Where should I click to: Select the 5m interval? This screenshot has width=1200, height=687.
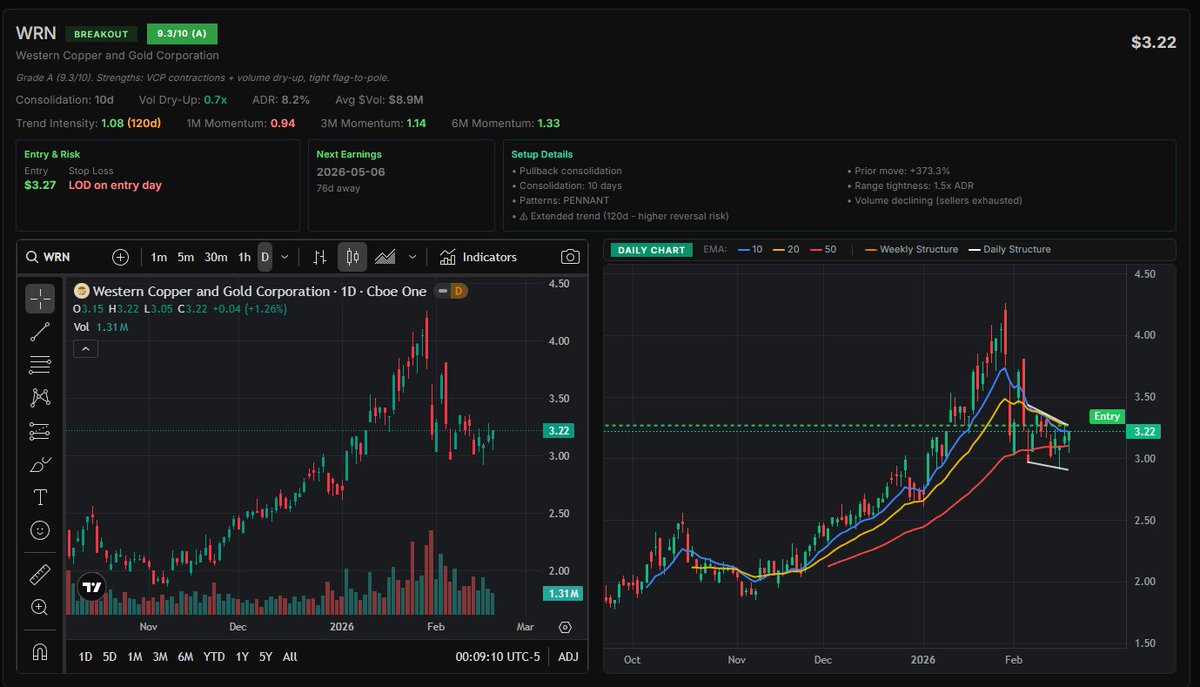pyautogui.click(x=185, y=257)
